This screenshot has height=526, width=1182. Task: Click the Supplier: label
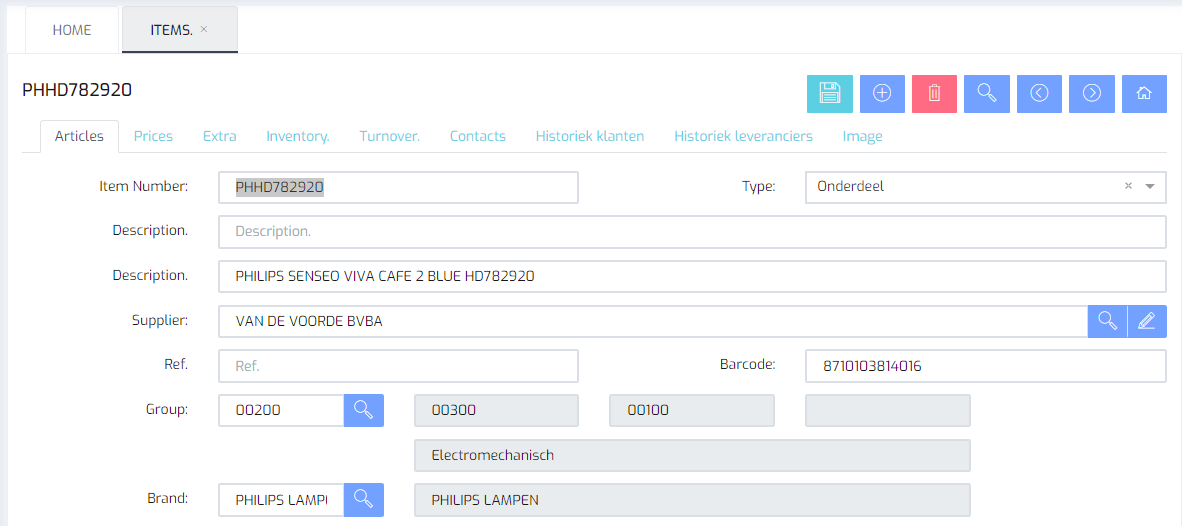point(160,320)
